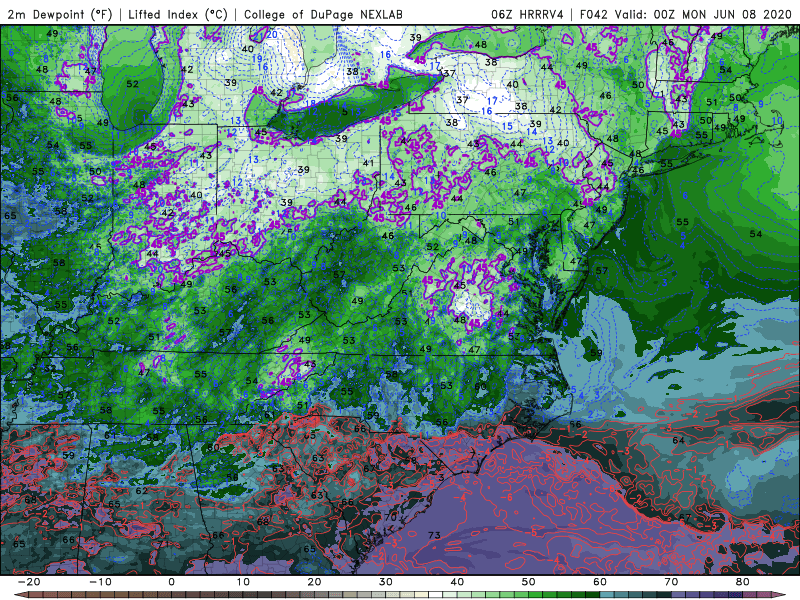
Task: Click the "-10" colorbar scale label
Action: tap(100, 582)
